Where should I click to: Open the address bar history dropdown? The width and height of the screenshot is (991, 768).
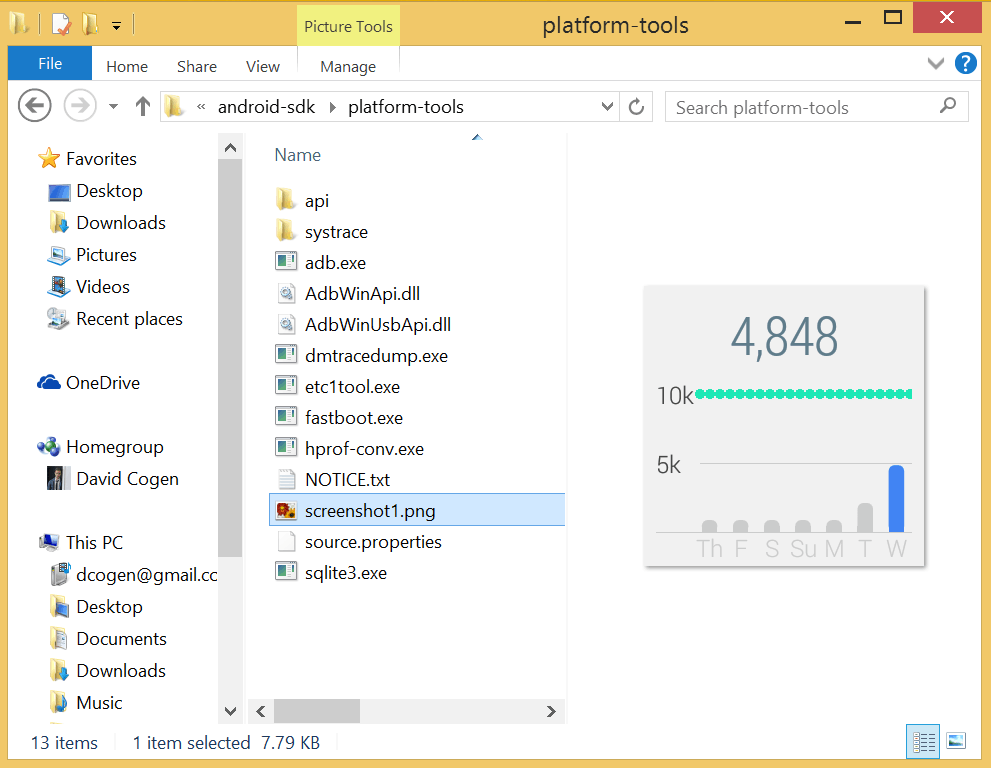[607, 107]
